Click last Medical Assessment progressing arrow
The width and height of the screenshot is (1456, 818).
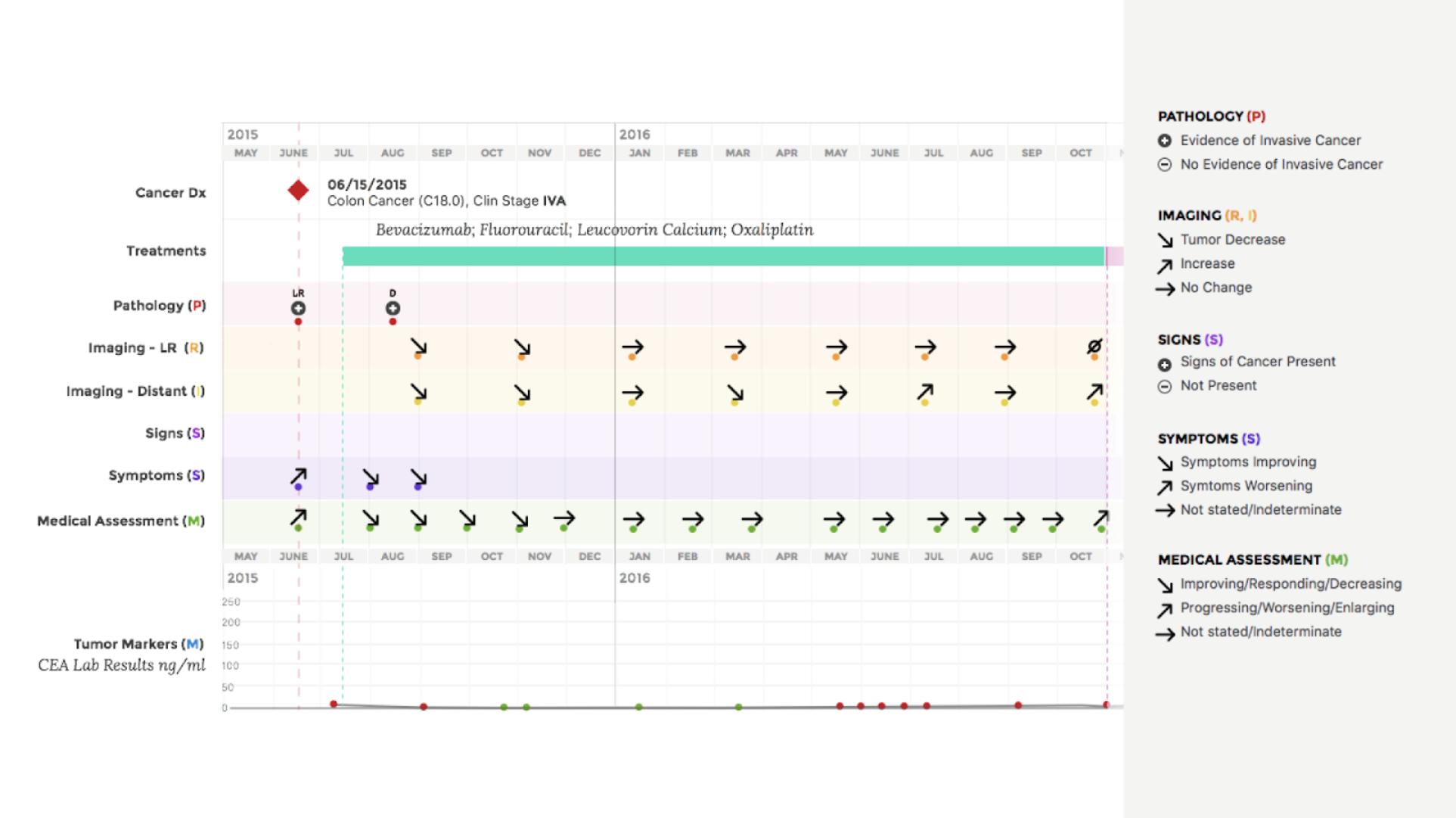click(1101, 518)
